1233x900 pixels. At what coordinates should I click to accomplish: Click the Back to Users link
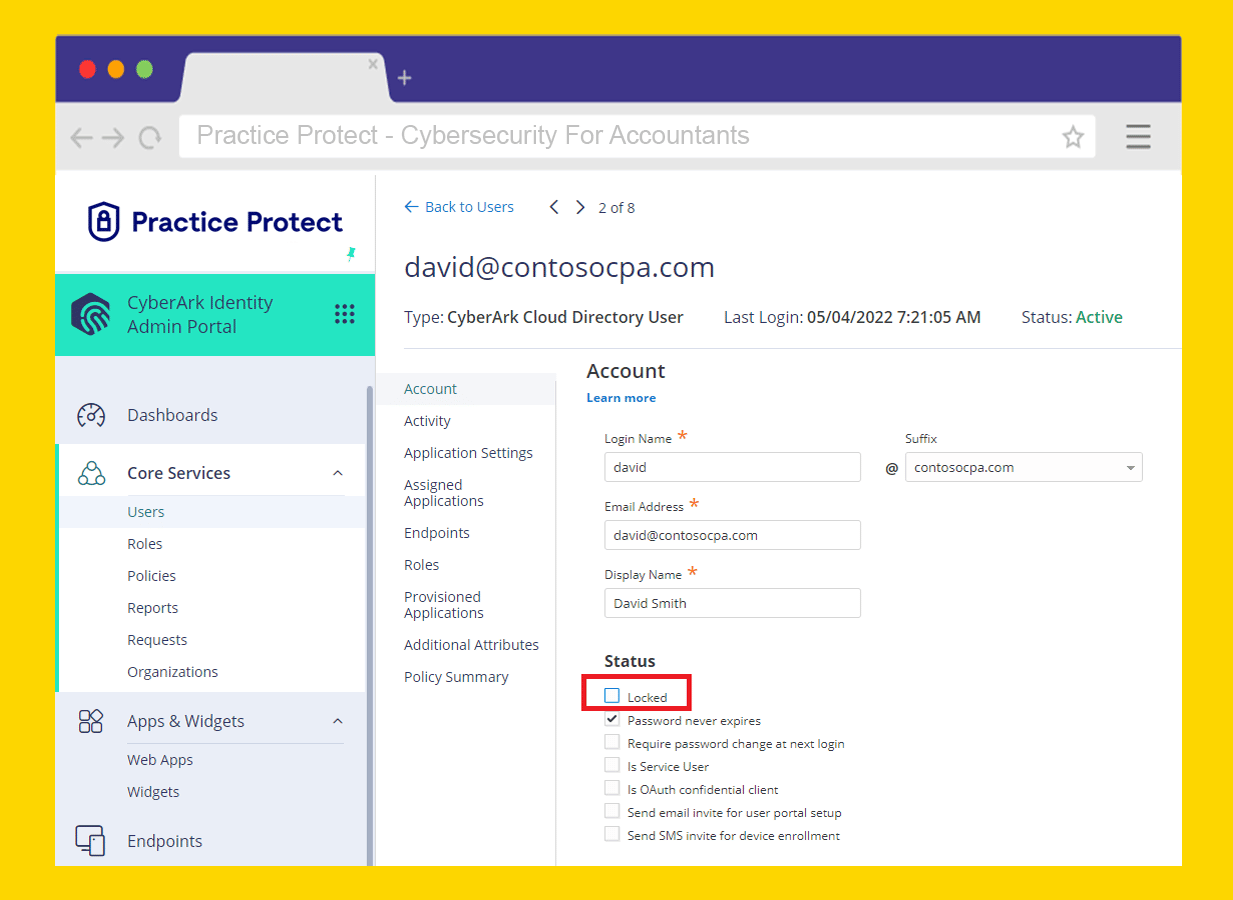click(459, 207)
